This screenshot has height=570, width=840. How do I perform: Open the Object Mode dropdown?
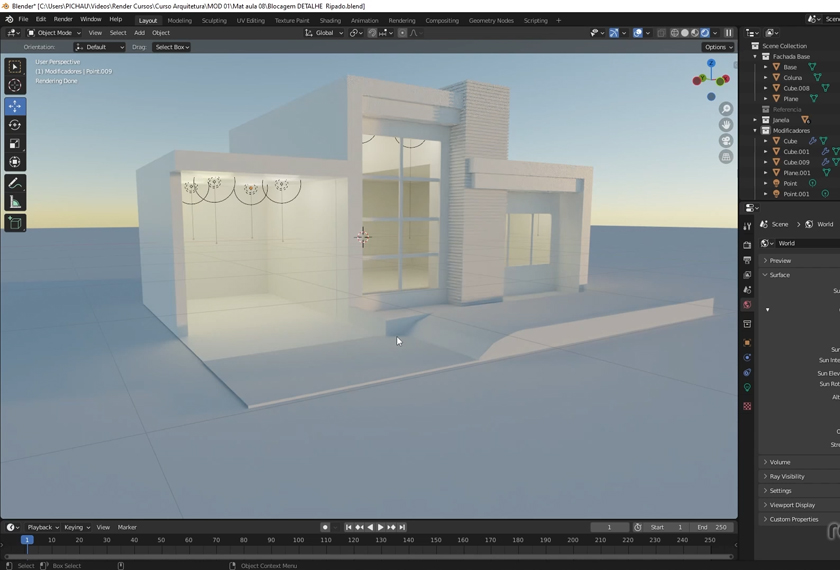coord(55,33)
